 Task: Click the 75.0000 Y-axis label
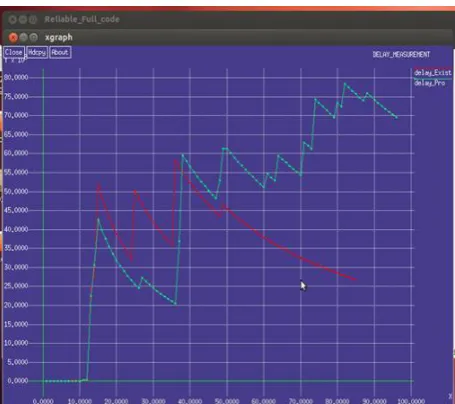pos(16,97)
